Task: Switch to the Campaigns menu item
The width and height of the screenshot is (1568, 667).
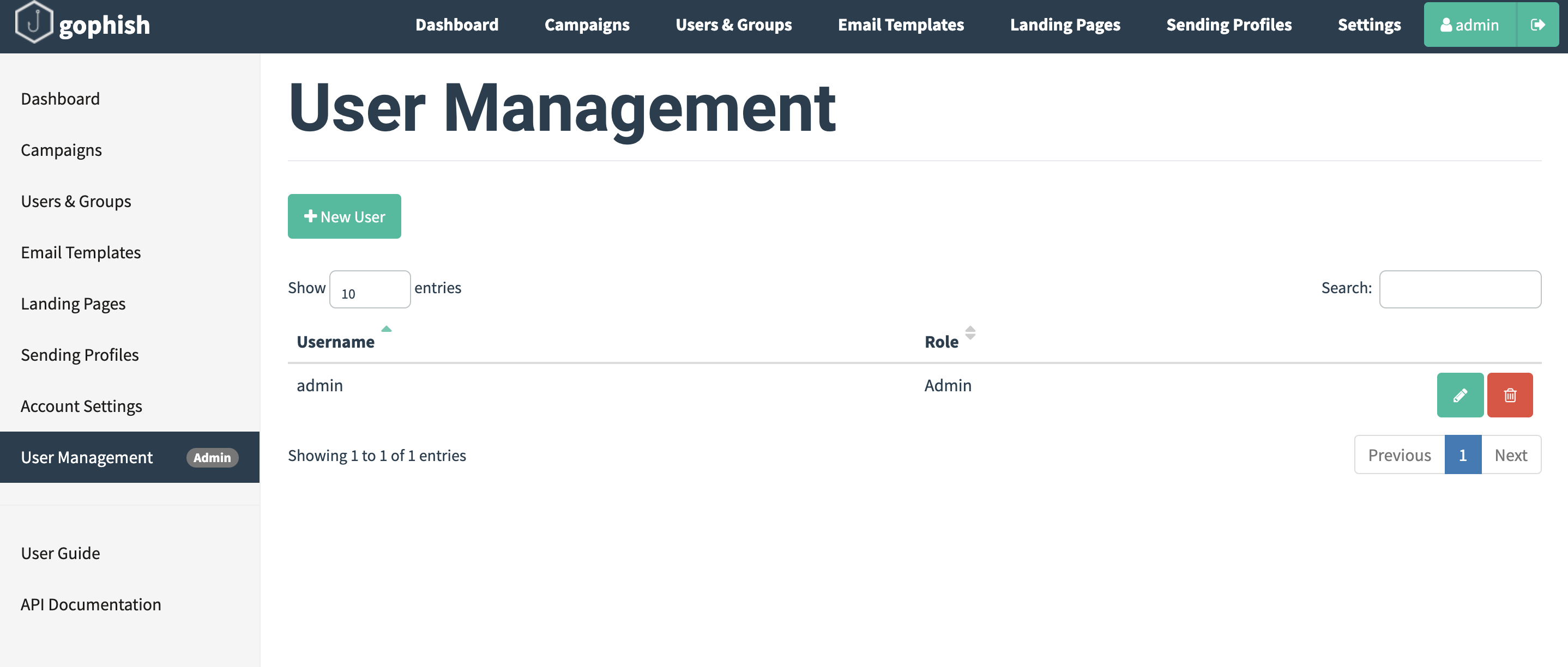Action: click(x=586, y=25)
